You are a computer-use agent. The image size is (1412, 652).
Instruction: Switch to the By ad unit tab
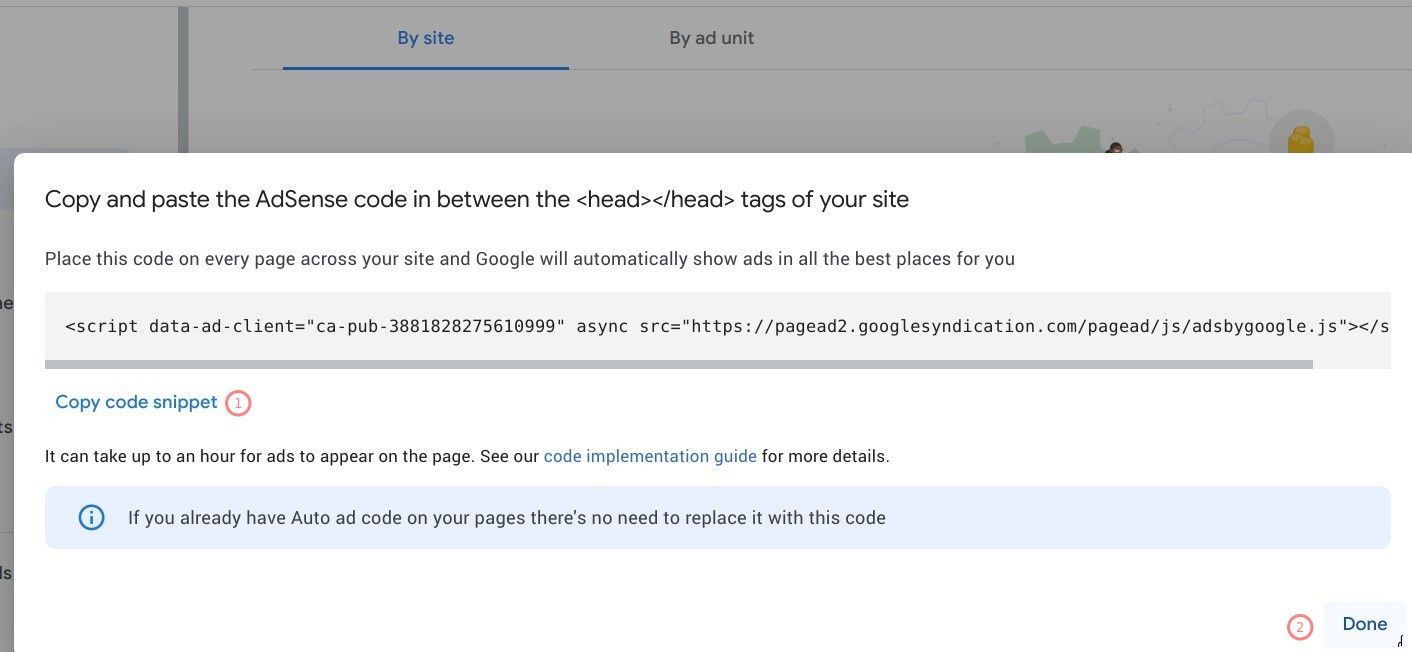711,39
